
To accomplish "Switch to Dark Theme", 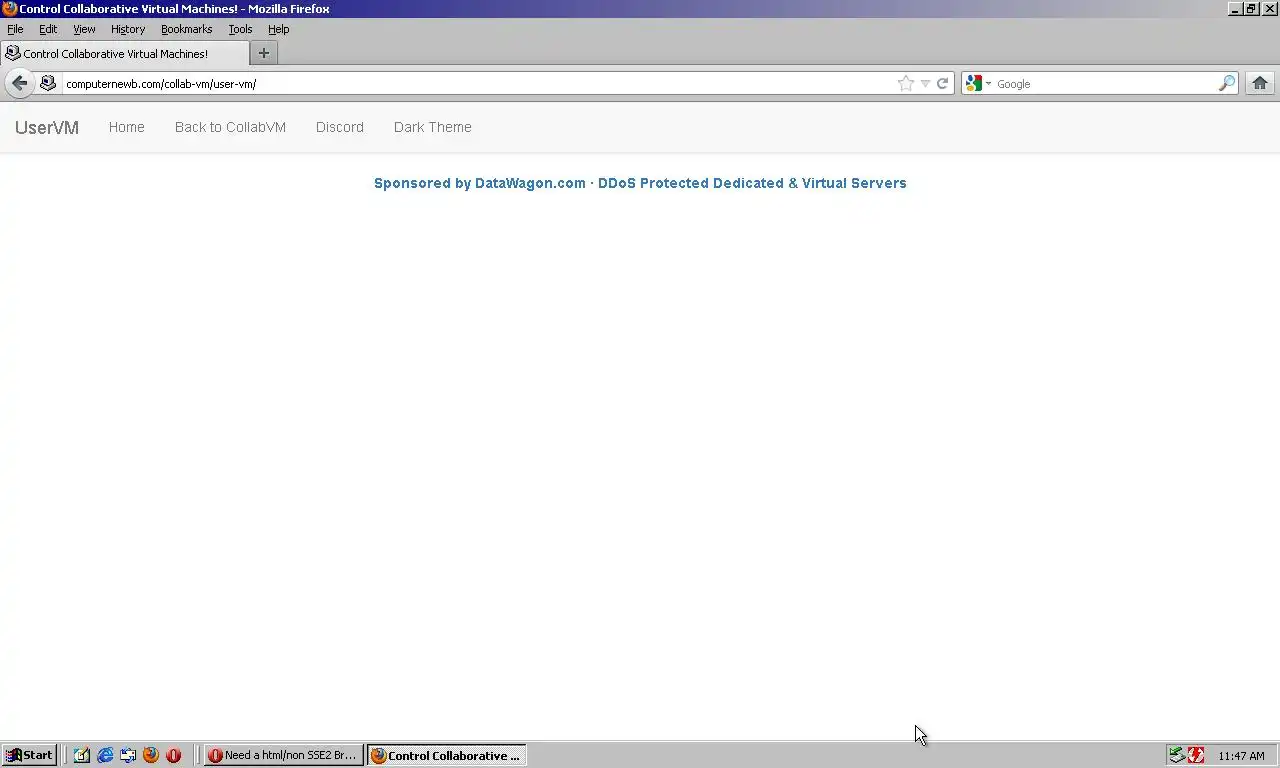I will (x=433, y=127).
